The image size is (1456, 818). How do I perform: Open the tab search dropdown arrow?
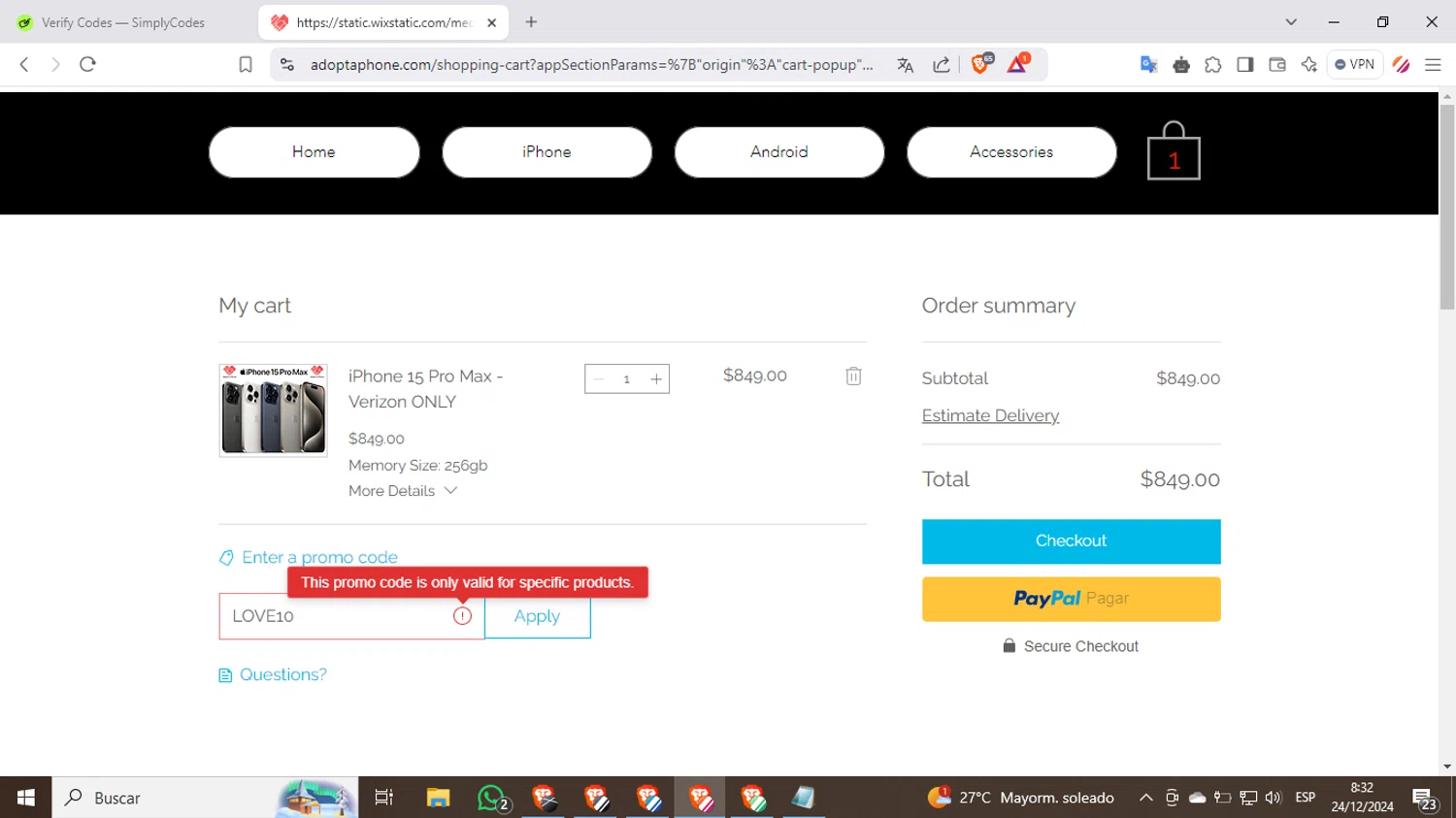[1291, 22]
